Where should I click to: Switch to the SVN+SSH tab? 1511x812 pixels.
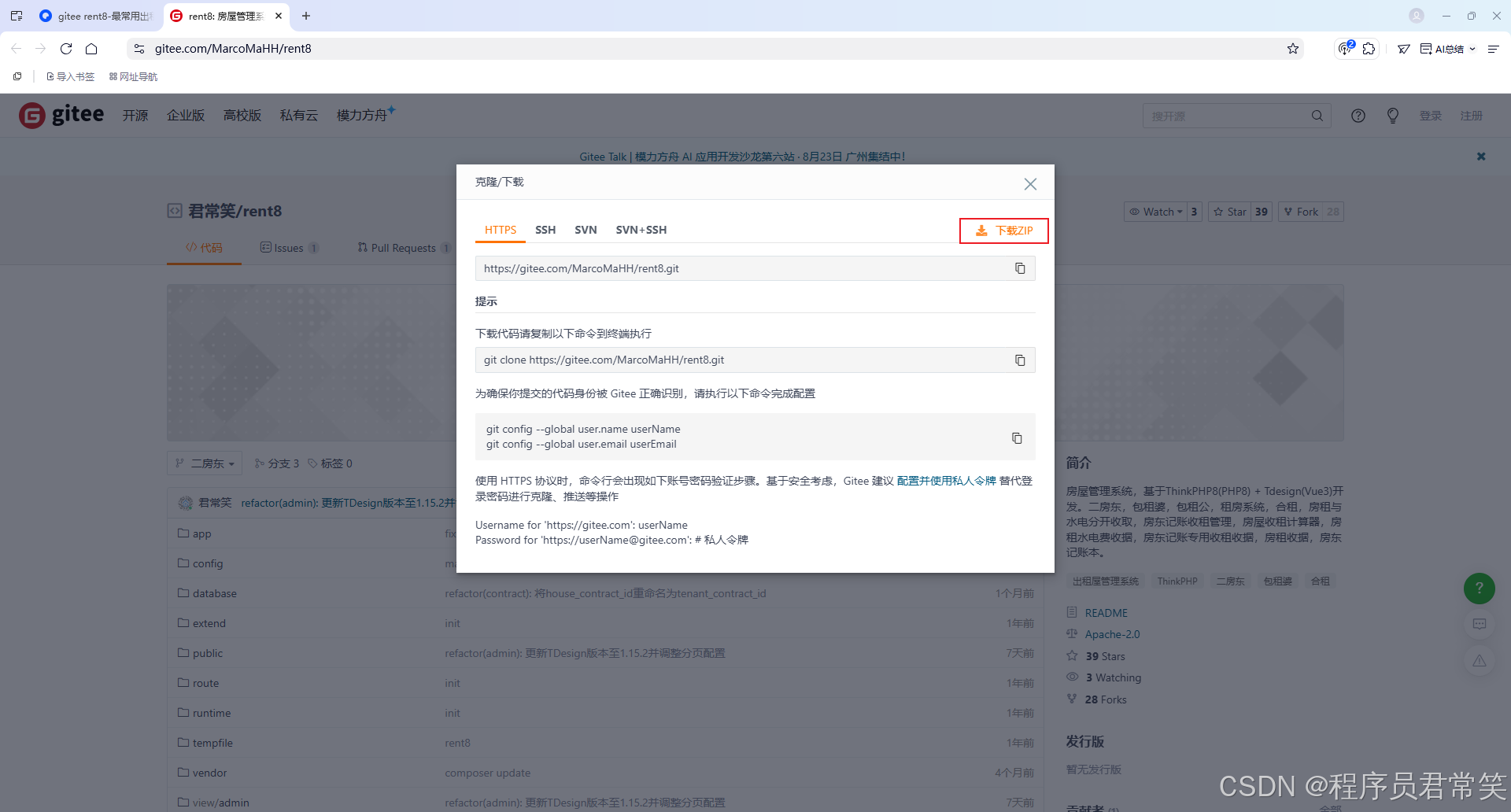[641, 230]
